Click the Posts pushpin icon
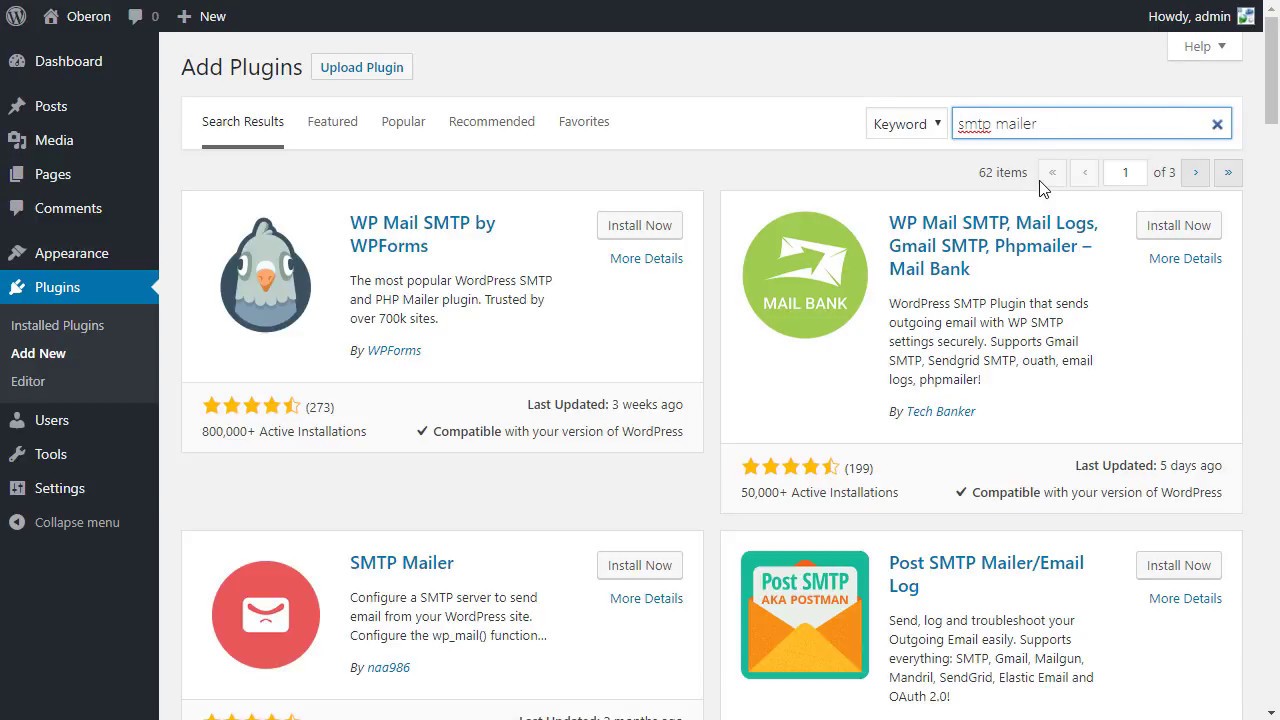 coord(17,106)
